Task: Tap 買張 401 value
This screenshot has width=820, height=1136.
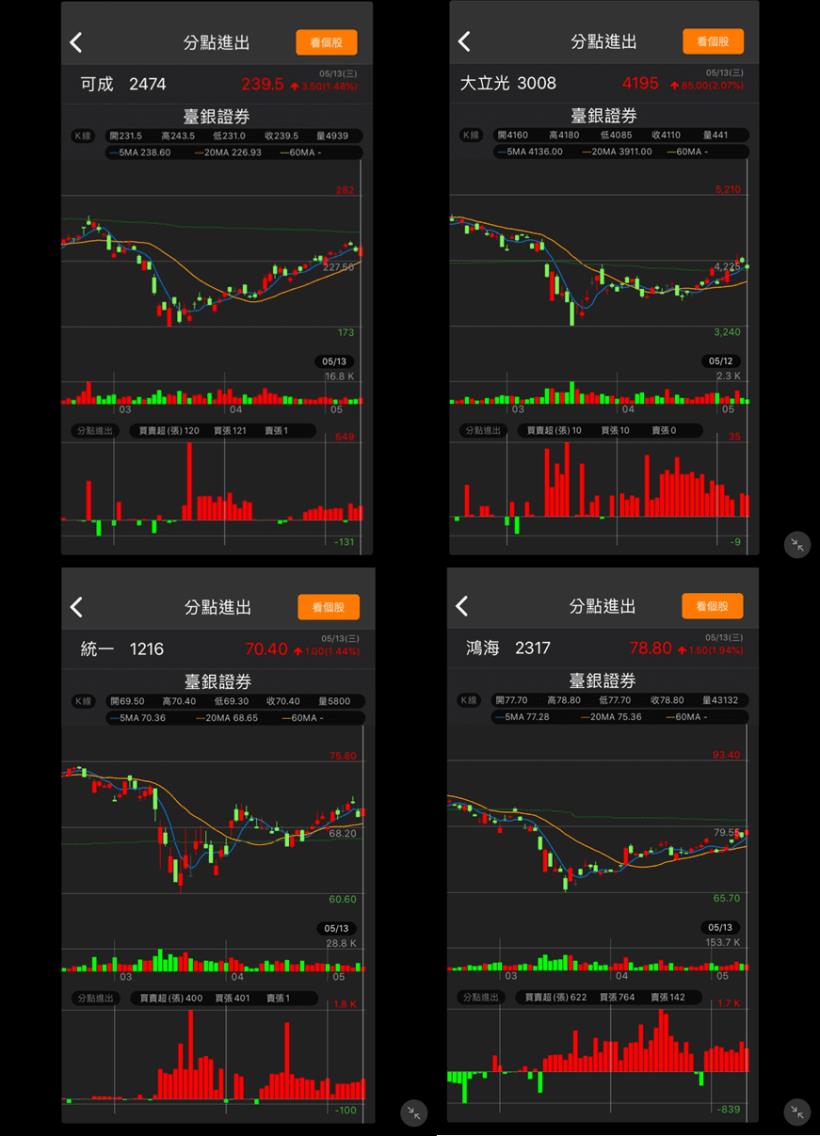Action: point(233,998)
